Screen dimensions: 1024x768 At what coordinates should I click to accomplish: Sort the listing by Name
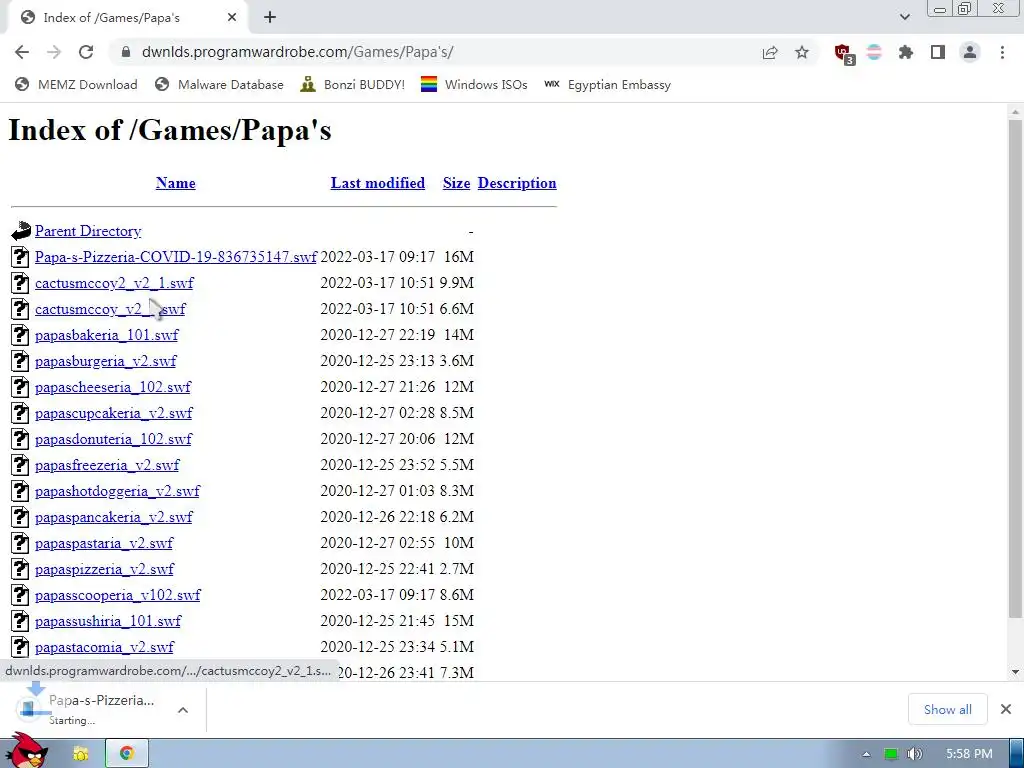click(176, 183)
